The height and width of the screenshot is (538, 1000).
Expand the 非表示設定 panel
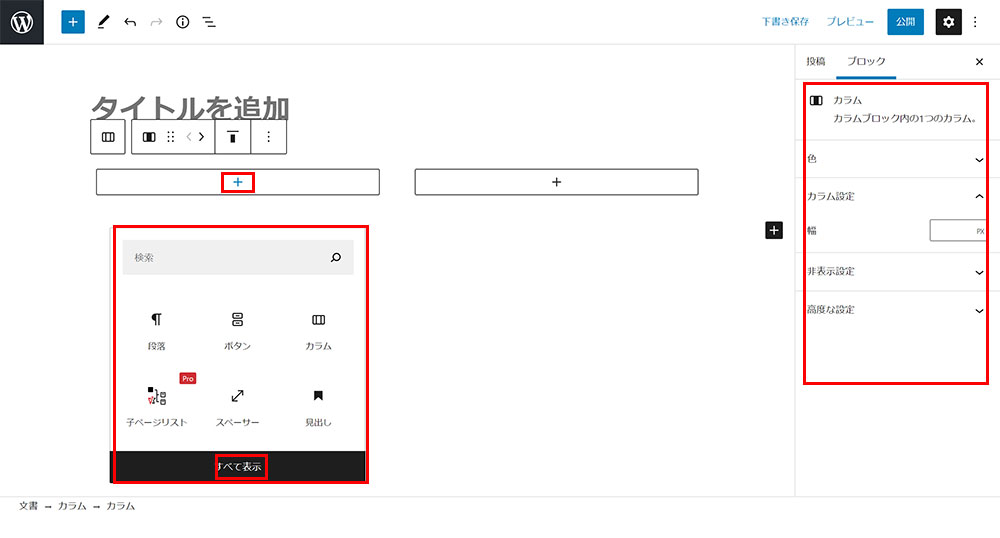click(895, 271)
